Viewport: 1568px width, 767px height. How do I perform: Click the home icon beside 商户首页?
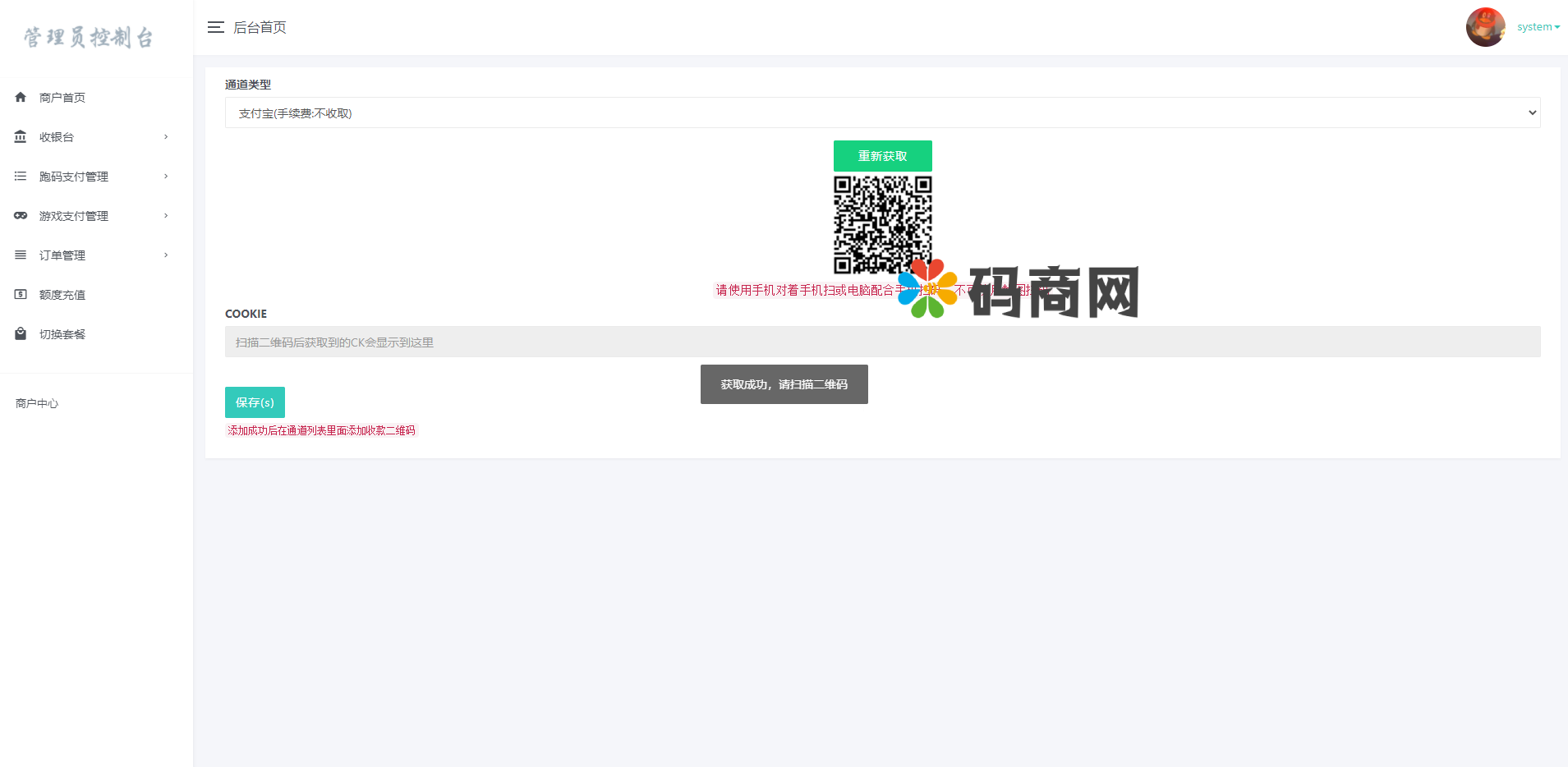click(21, 97)
